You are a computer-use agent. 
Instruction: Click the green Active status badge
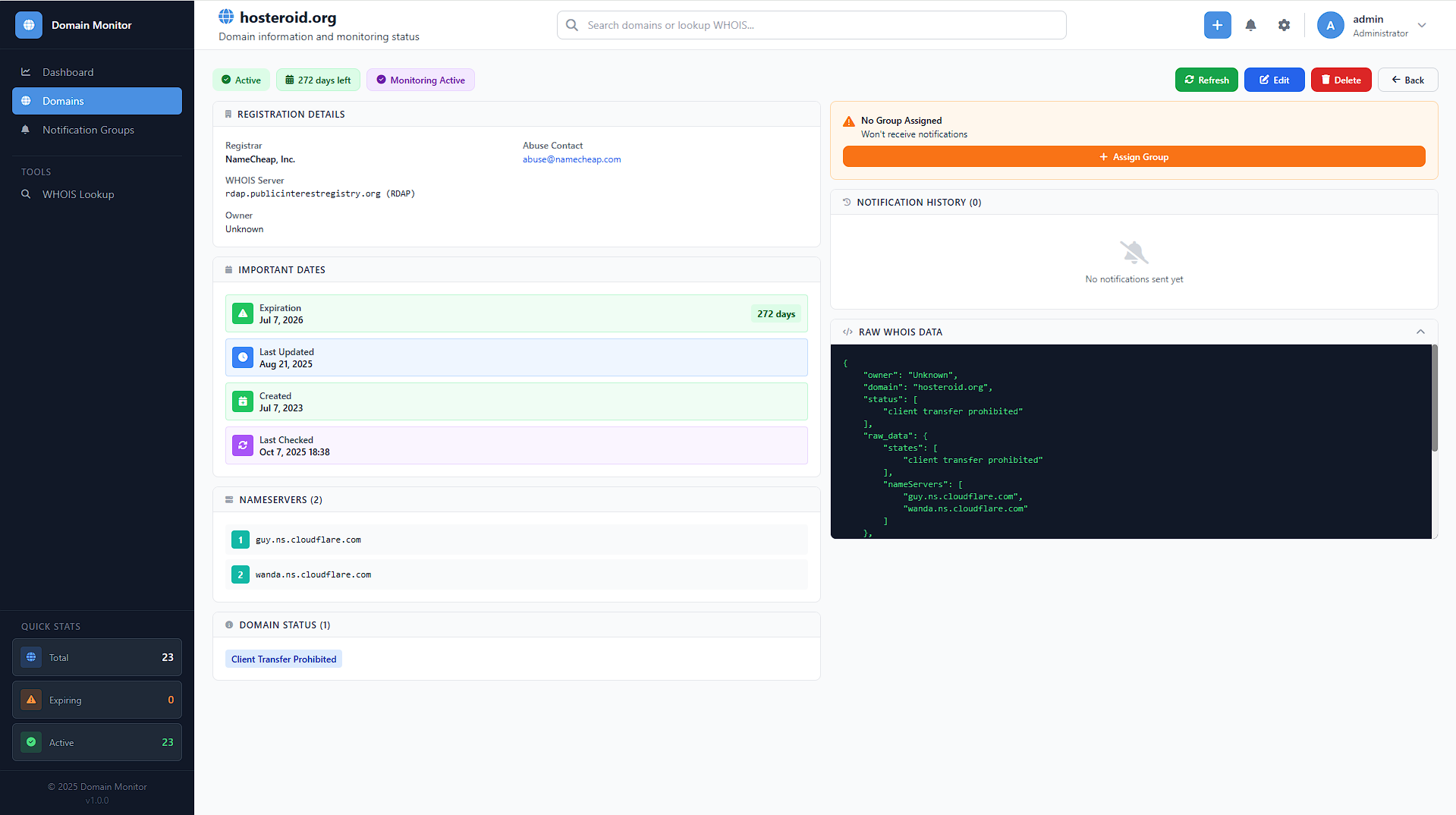pos(241,80)
